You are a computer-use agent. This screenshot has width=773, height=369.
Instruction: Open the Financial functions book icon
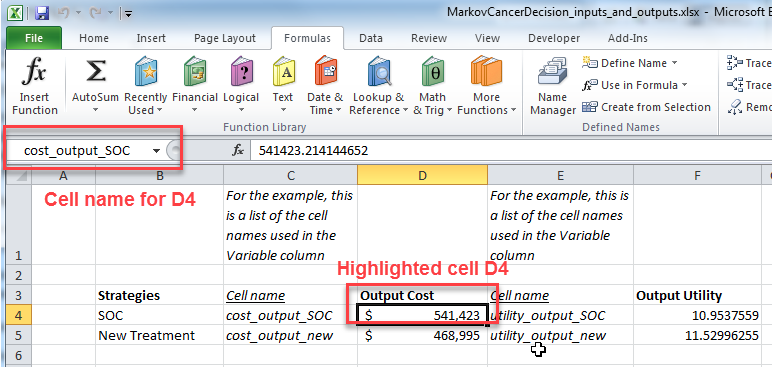tap(195, 72)
